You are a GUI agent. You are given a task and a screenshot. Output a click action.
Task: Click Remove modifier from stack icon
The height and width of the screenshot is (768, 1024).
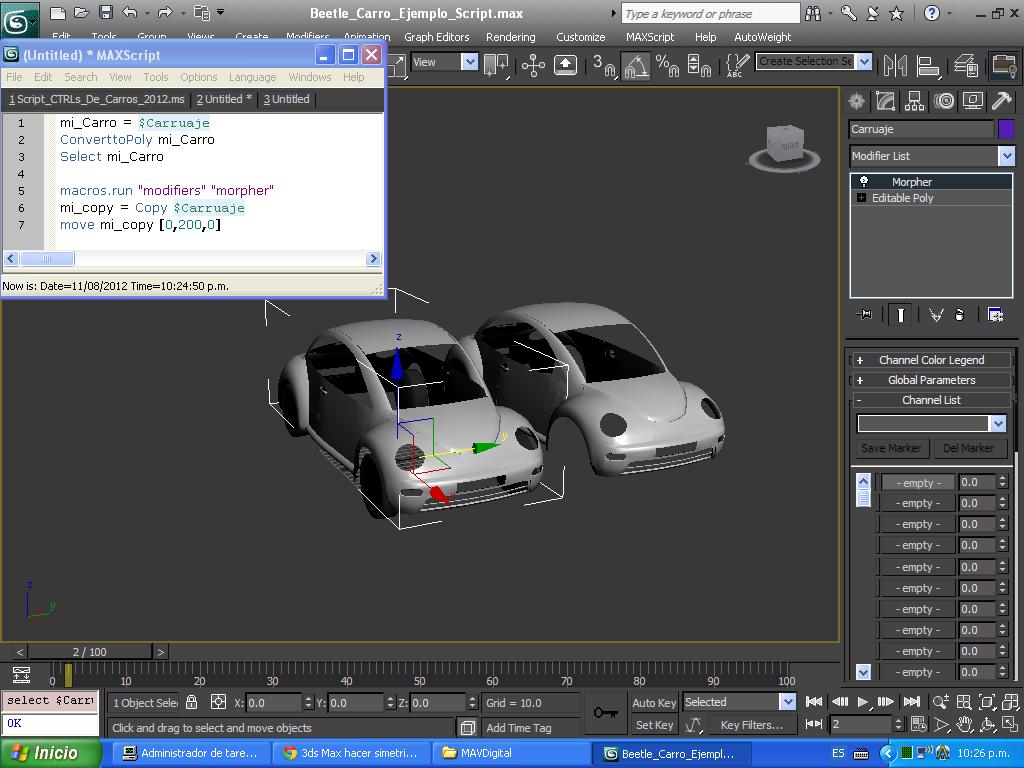[960, 314]
